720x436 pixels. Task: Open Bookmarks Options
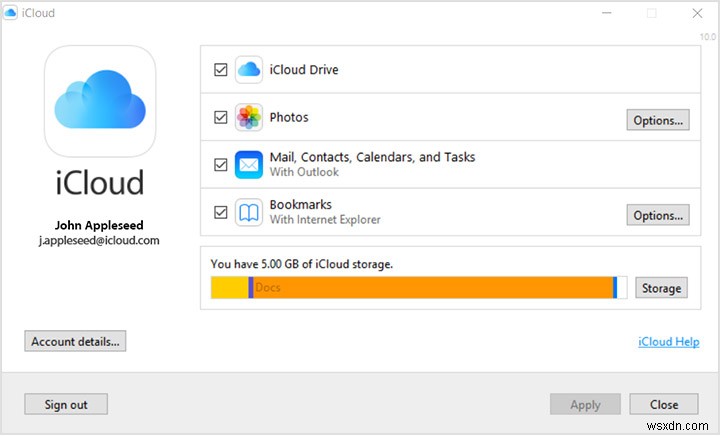(657, 215)
